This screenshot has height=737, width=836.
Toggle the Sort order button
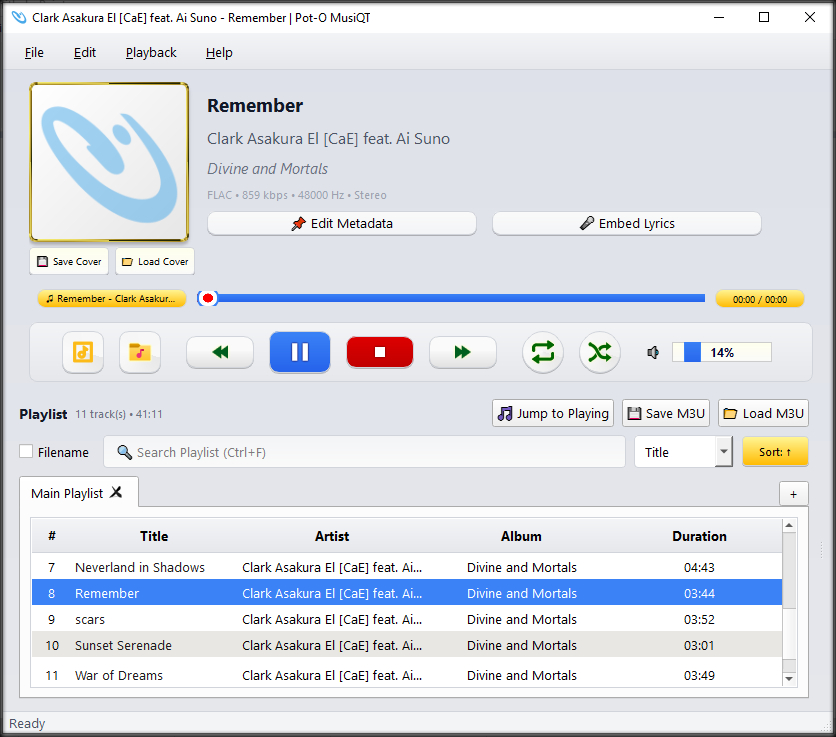click(775, 452)
